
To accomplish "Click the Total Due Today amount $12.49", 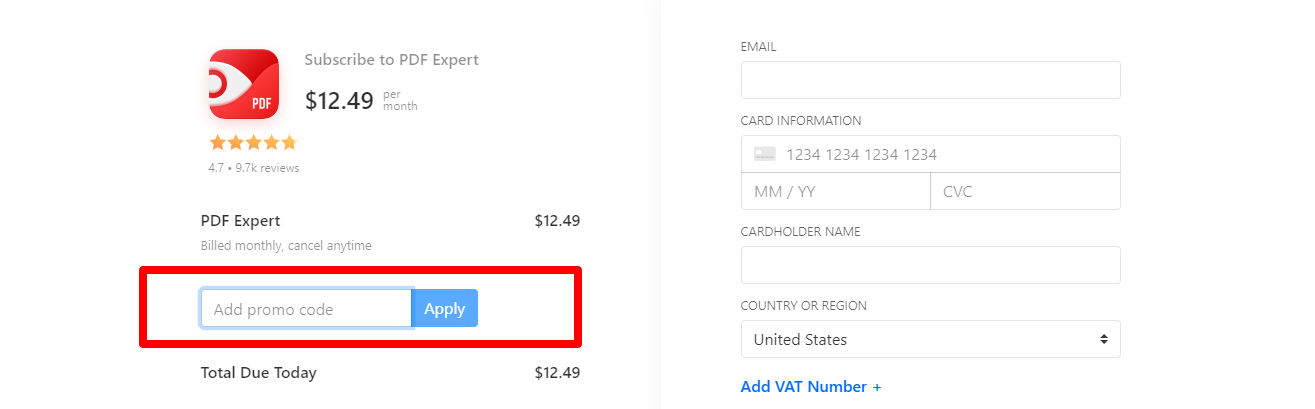I will pyautogui.click(x=557, y=373).
